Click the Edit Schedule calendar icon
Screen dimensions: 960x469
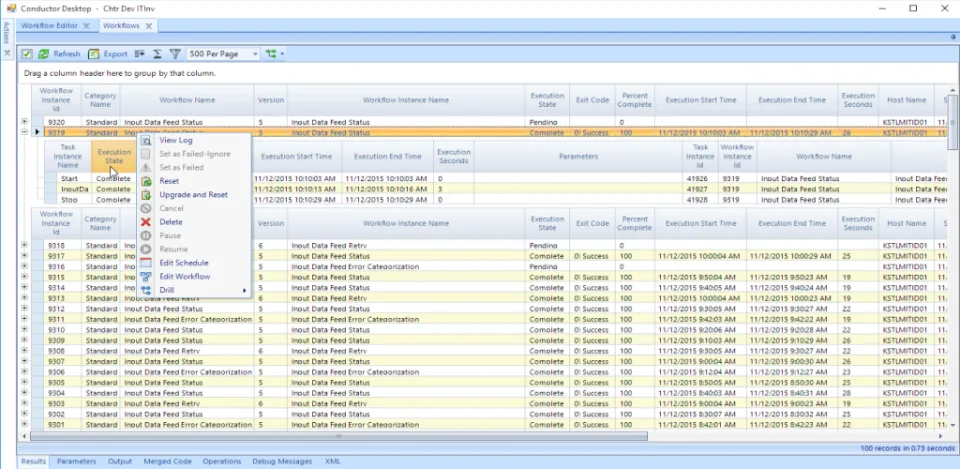click(146, 263)
